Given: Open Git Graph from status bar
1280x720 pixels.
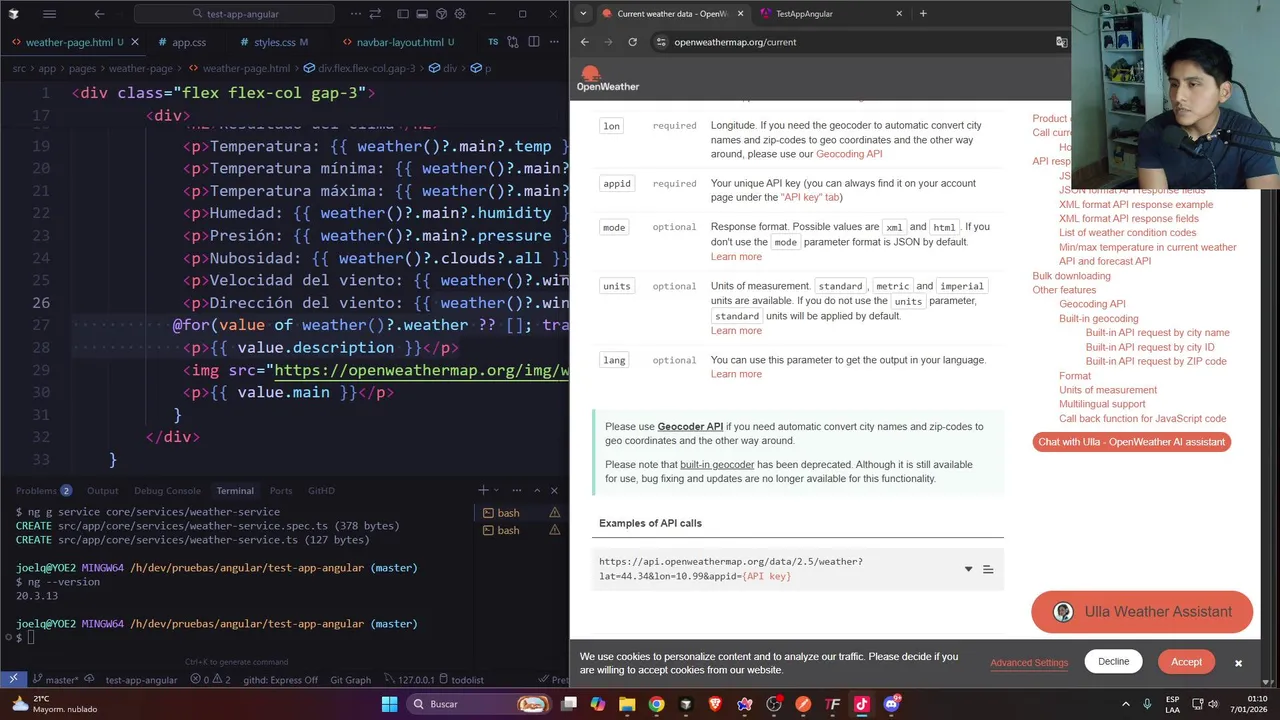Looking at the screenshot, I should [350, 680].
